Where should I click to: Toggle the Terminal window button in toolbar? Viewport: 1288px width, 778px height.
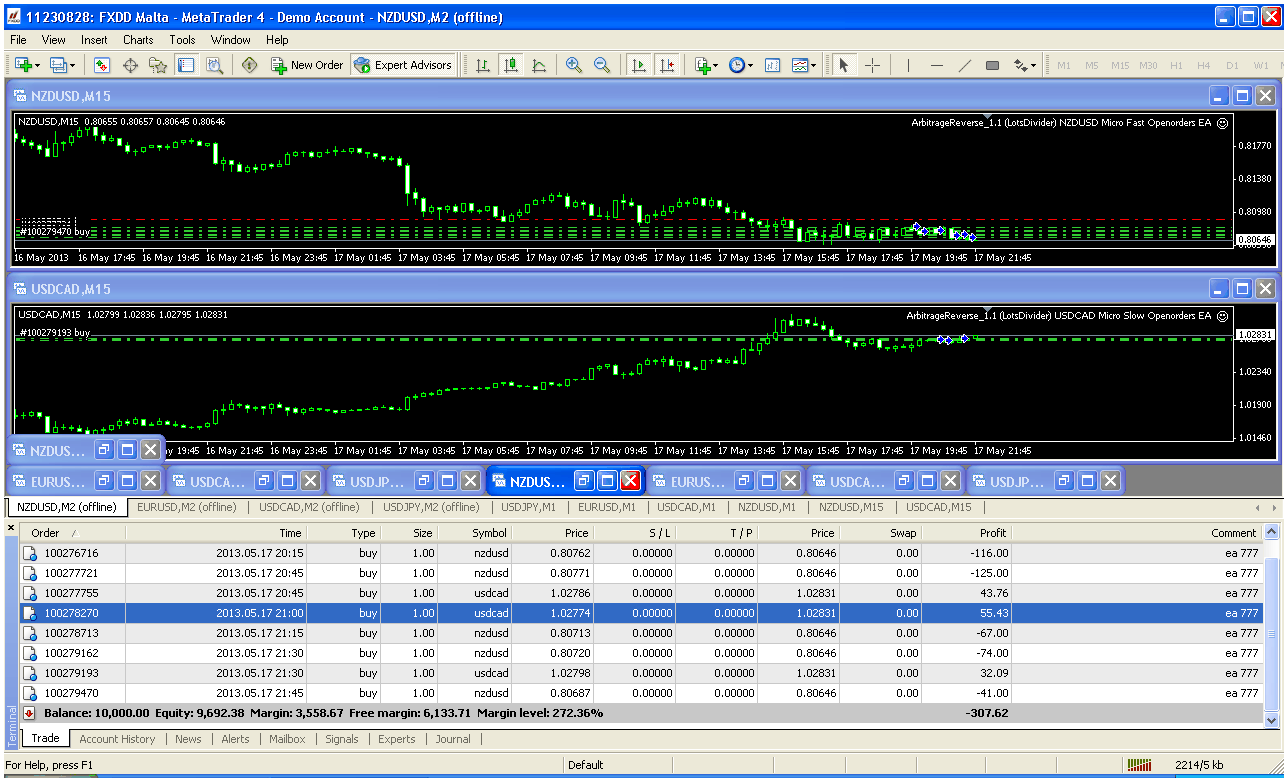click(186, 65)
